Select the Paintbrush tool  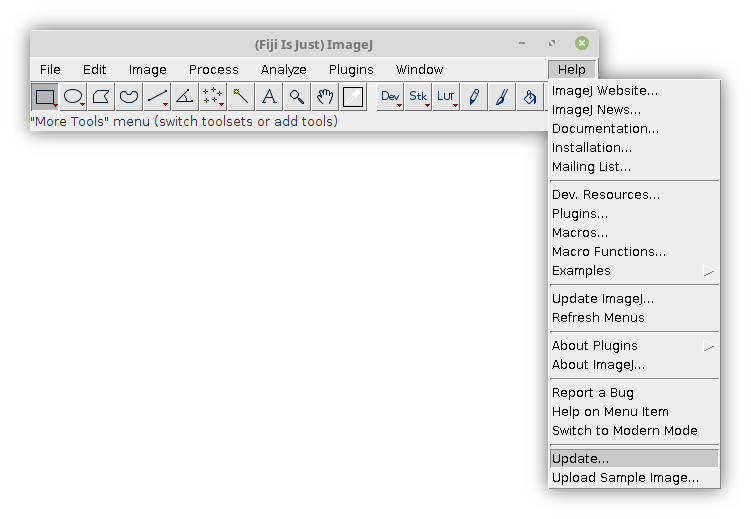pyautogui.click(x=502, y=97)
